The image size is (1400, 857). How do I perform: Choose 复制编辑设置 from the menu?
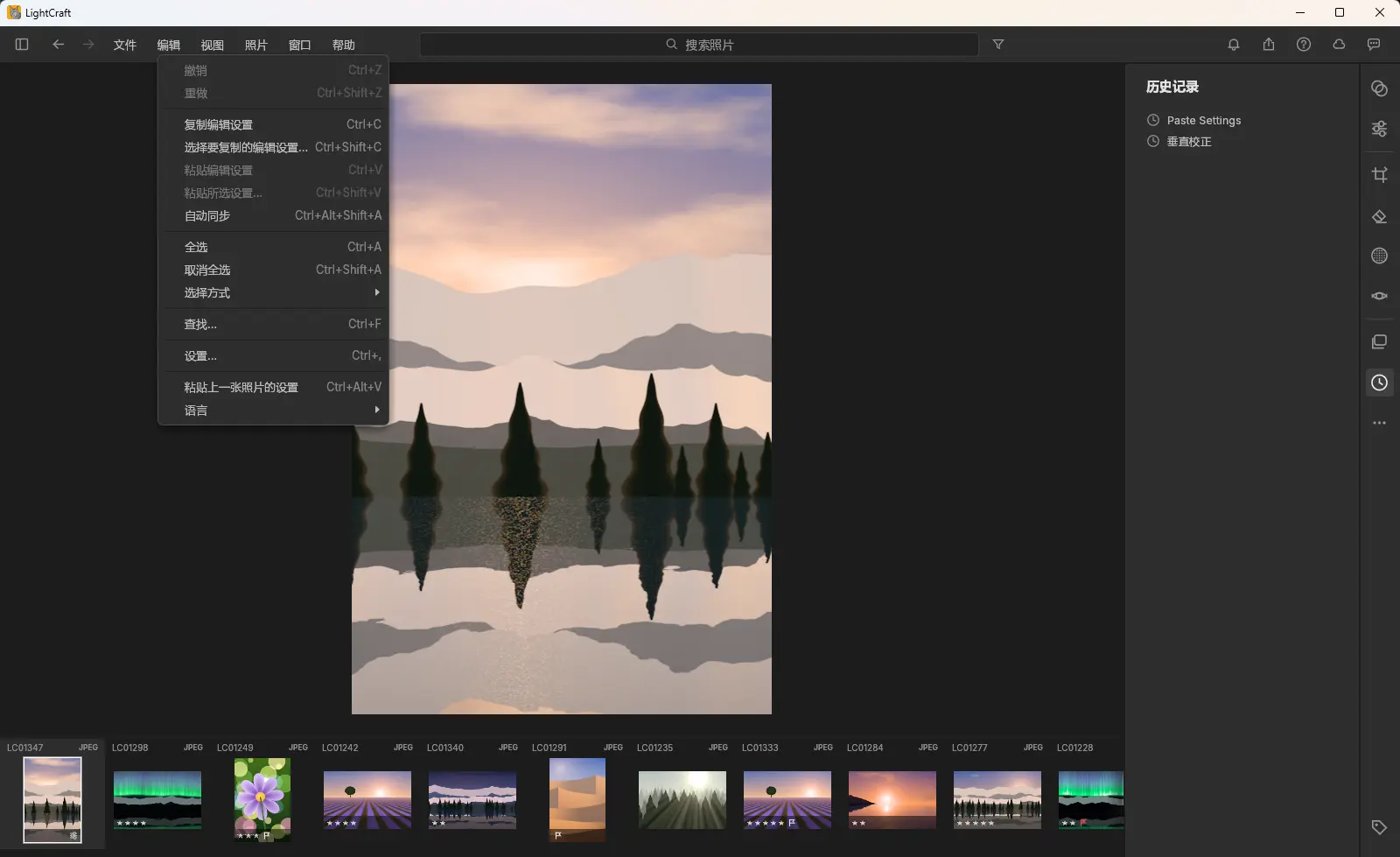tap(274, 124)
